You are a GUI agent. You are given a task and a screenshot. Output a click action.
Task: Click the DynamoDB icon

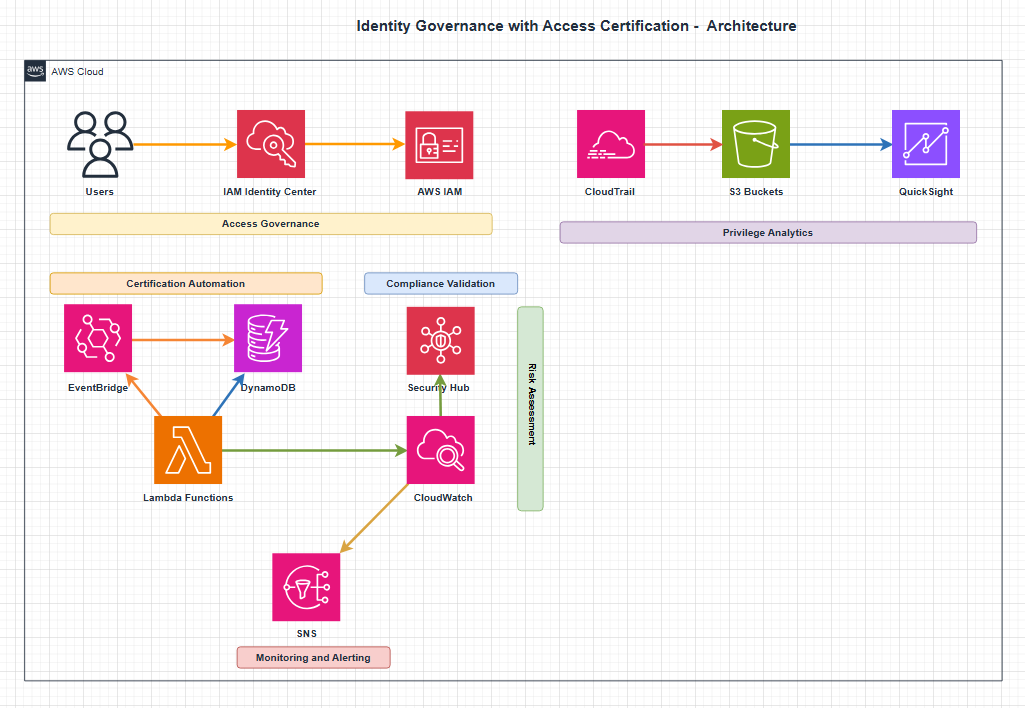click(x=268, y=338)
